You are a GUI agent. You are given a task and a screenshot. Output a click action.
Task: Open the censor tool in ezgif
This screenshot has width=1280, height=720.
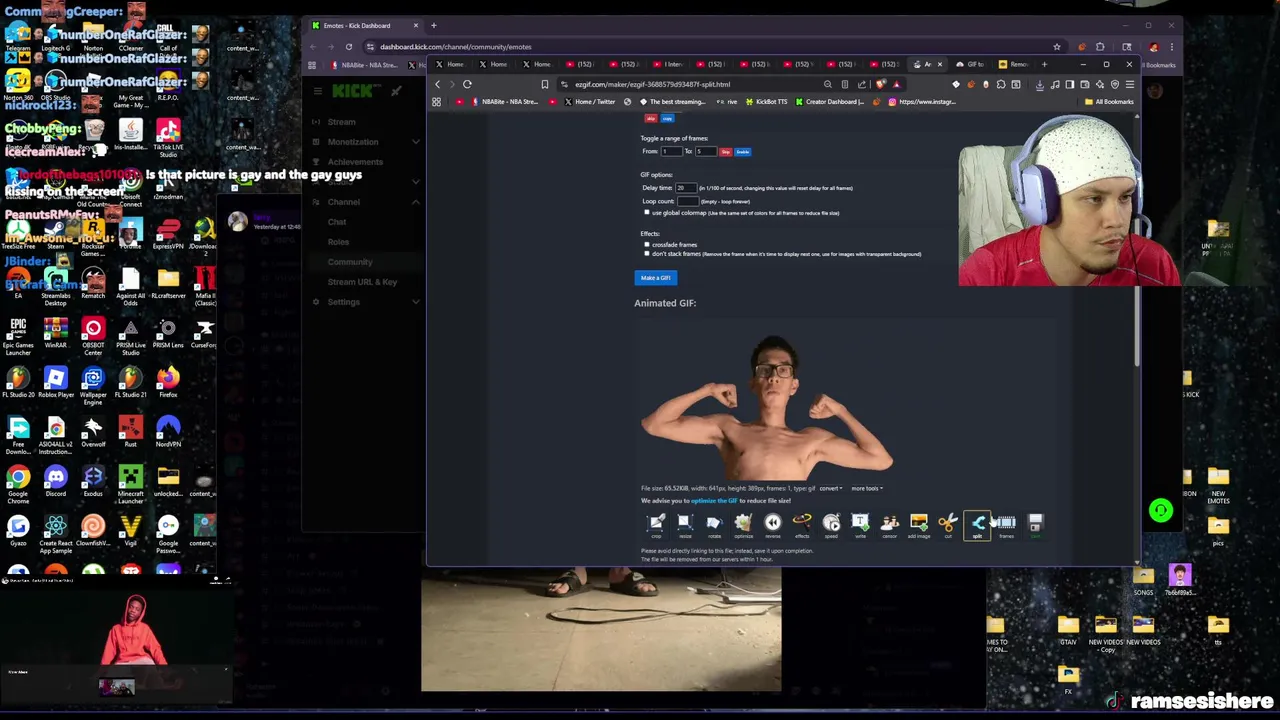(889, 525)
